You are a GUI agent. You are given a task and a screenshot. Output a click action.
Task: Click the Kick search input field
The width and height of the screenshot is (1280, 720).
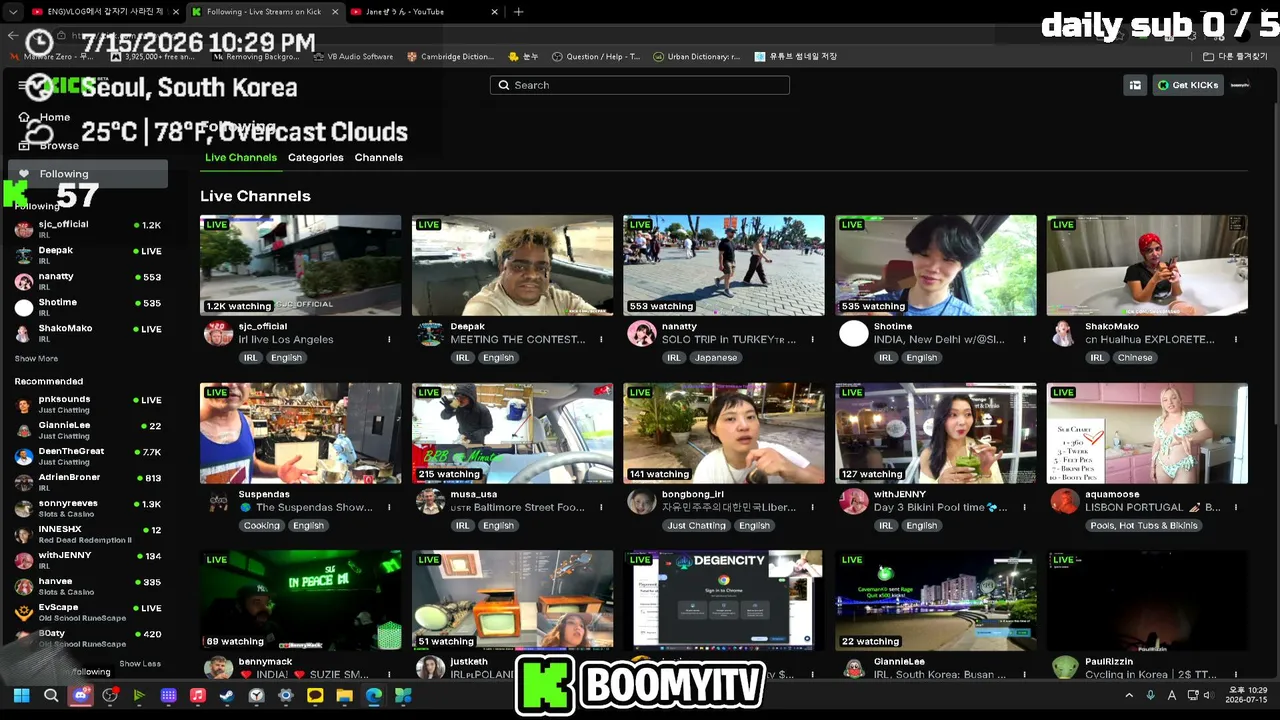tap(640, 85)
